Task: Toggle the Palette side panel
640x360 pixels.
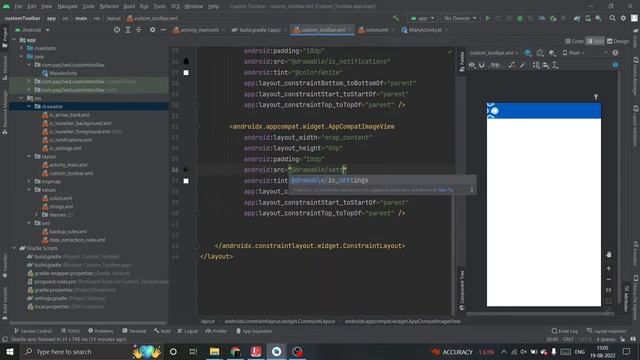Action: click(x=462, y=62)
